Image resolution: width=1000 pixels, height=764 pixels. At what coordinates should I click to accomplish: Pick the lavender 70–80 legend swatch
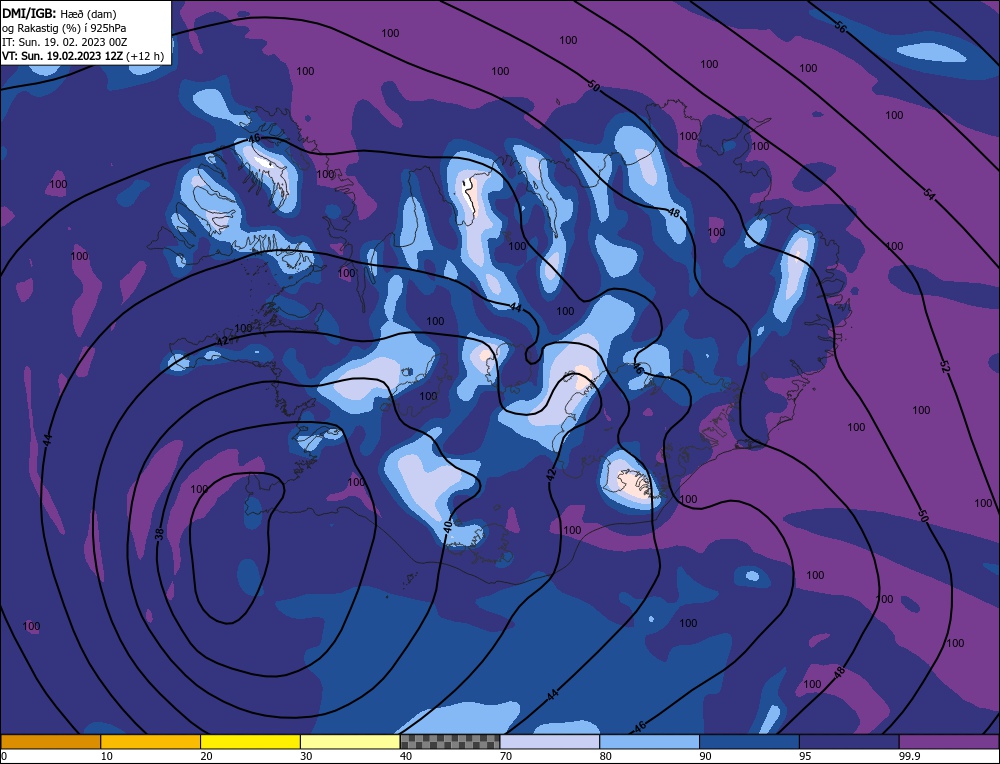coord(550,741)
